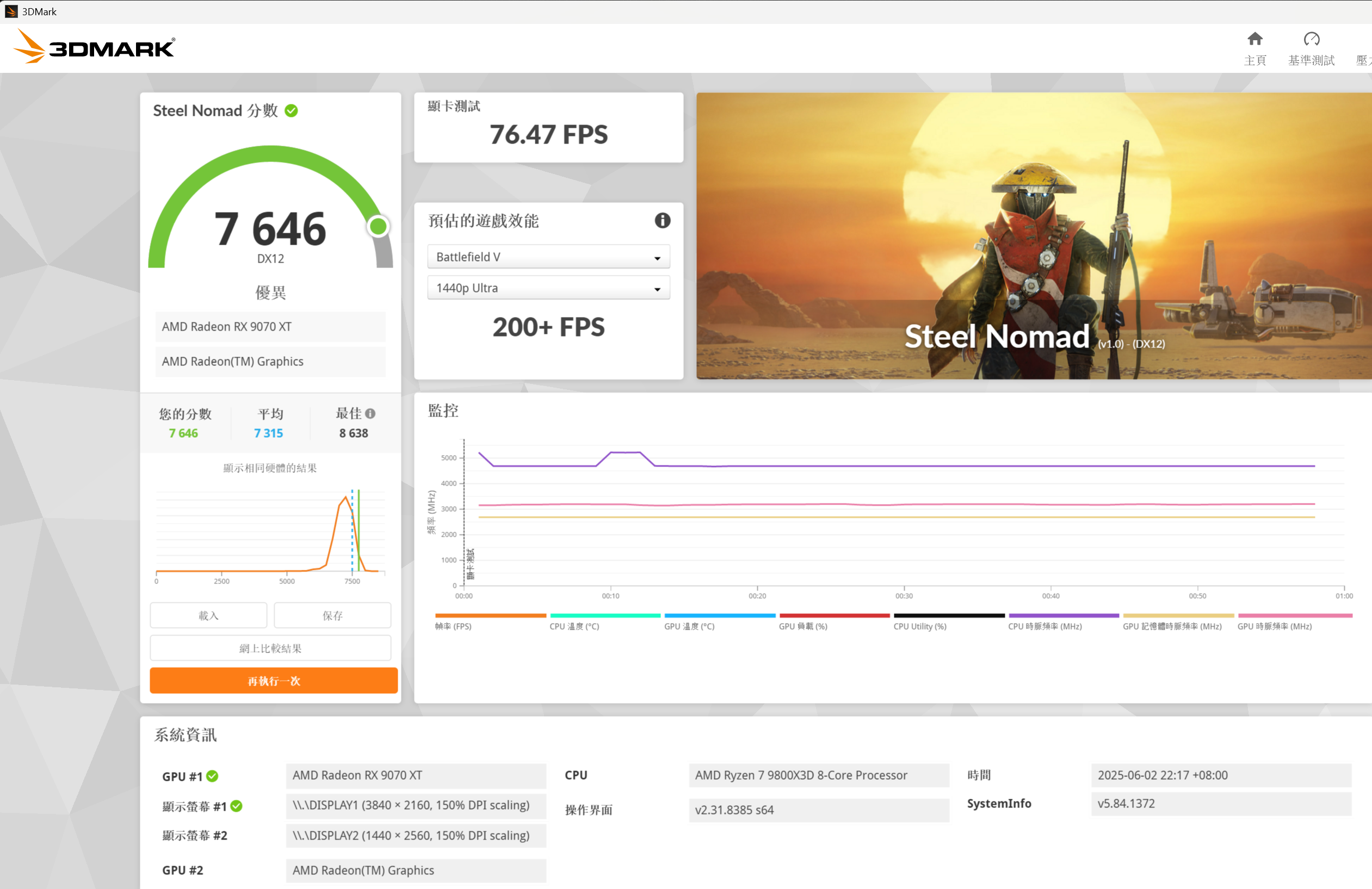Click AMD Radeon(TM) Graphics under score gauge
Viewport: 1372px width, 889px height.
point(270,361)
